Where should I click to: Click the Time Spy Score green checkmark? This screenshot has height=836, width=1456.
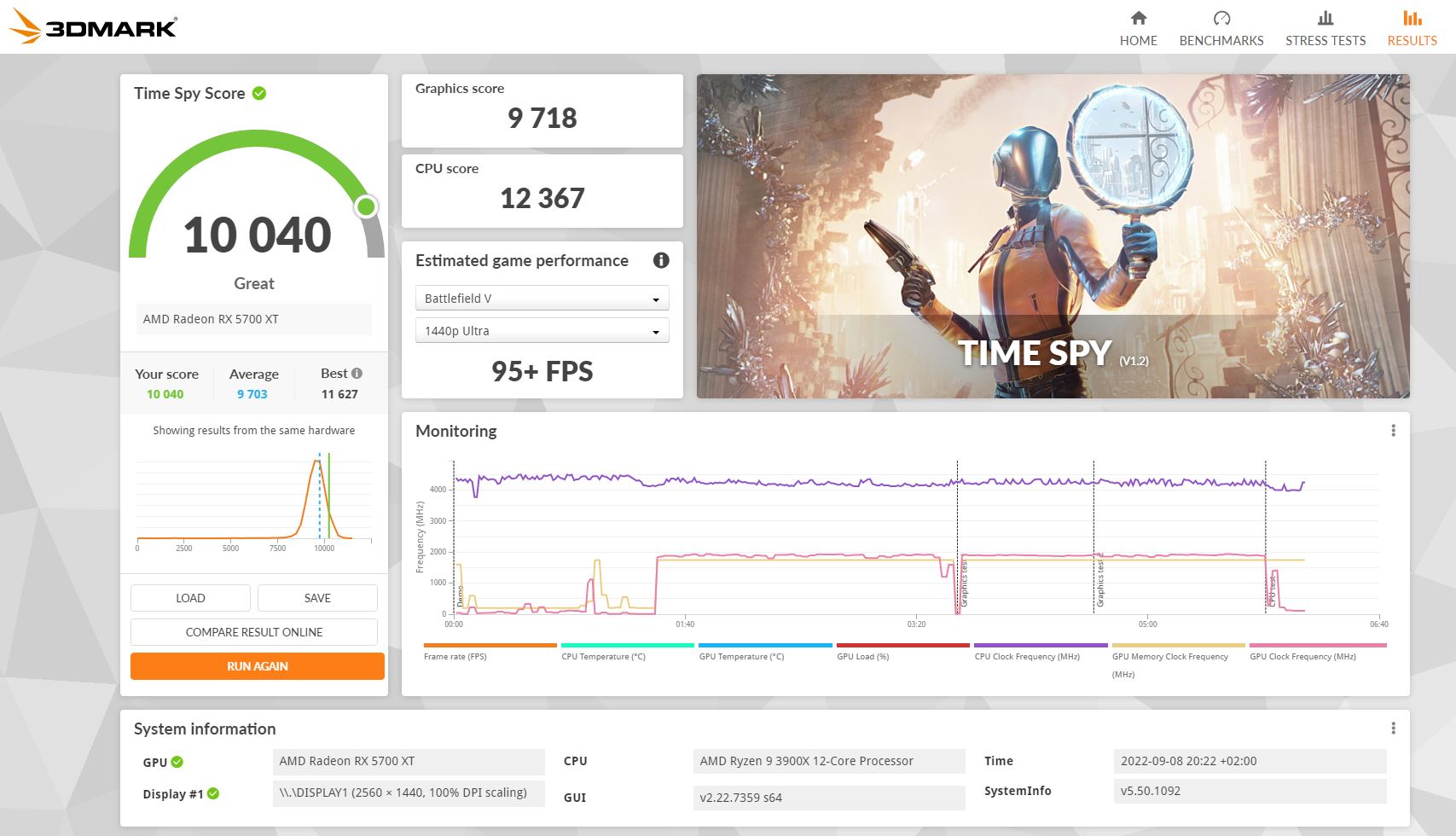click(x=259, y=93)
